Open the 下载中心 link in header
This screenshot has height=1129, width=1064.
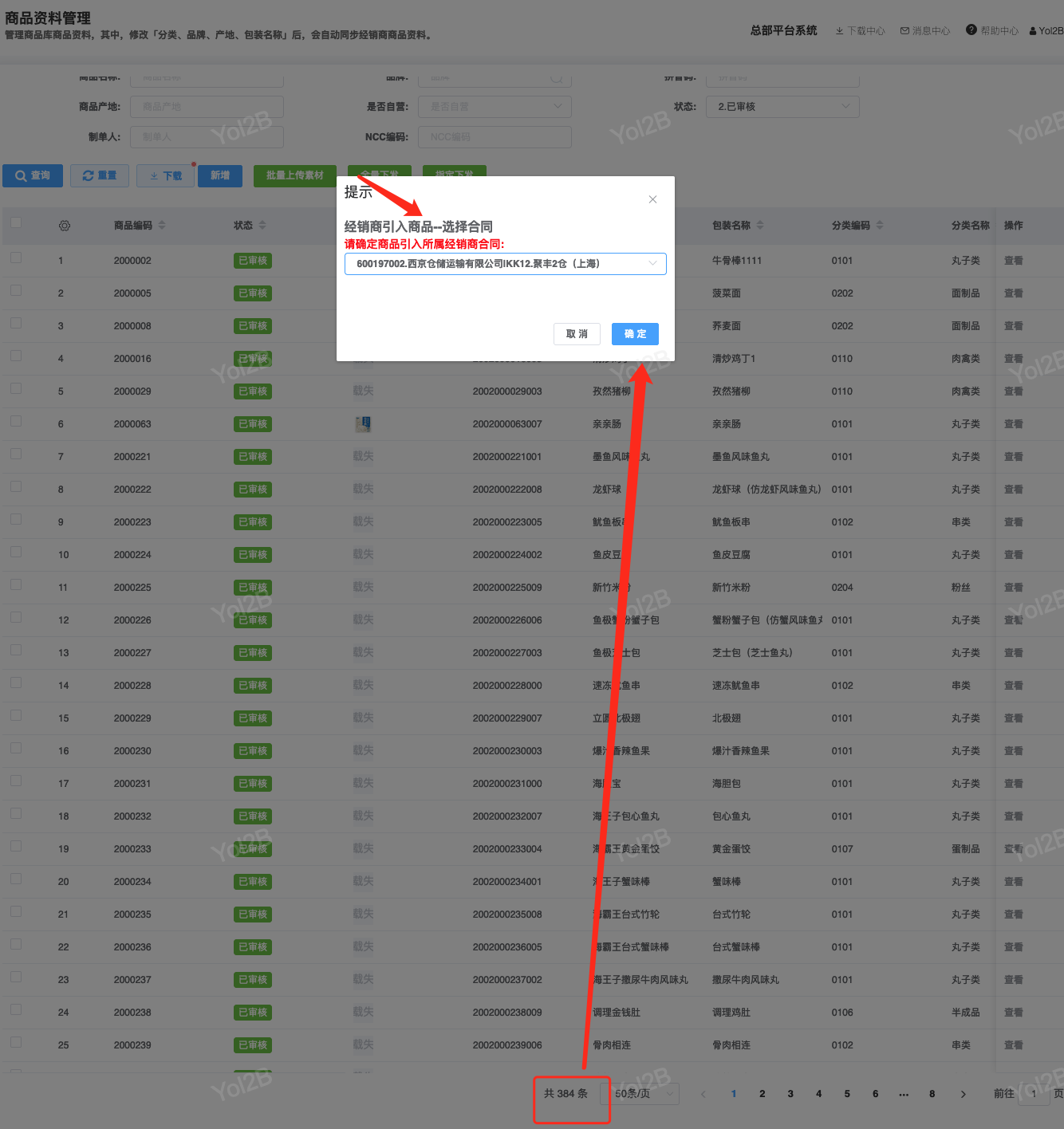pos(860,31)
